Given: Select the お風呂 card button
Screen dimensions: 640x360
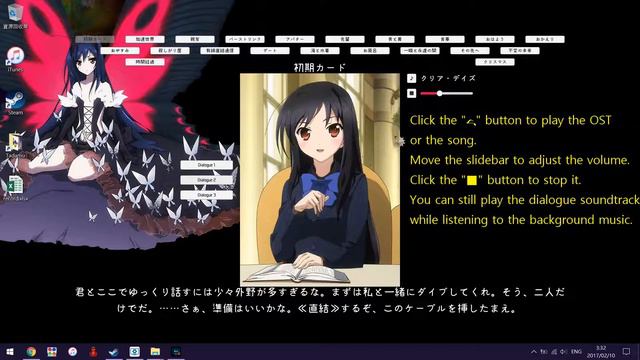Looking at the screenshot, I should (370, 51).
